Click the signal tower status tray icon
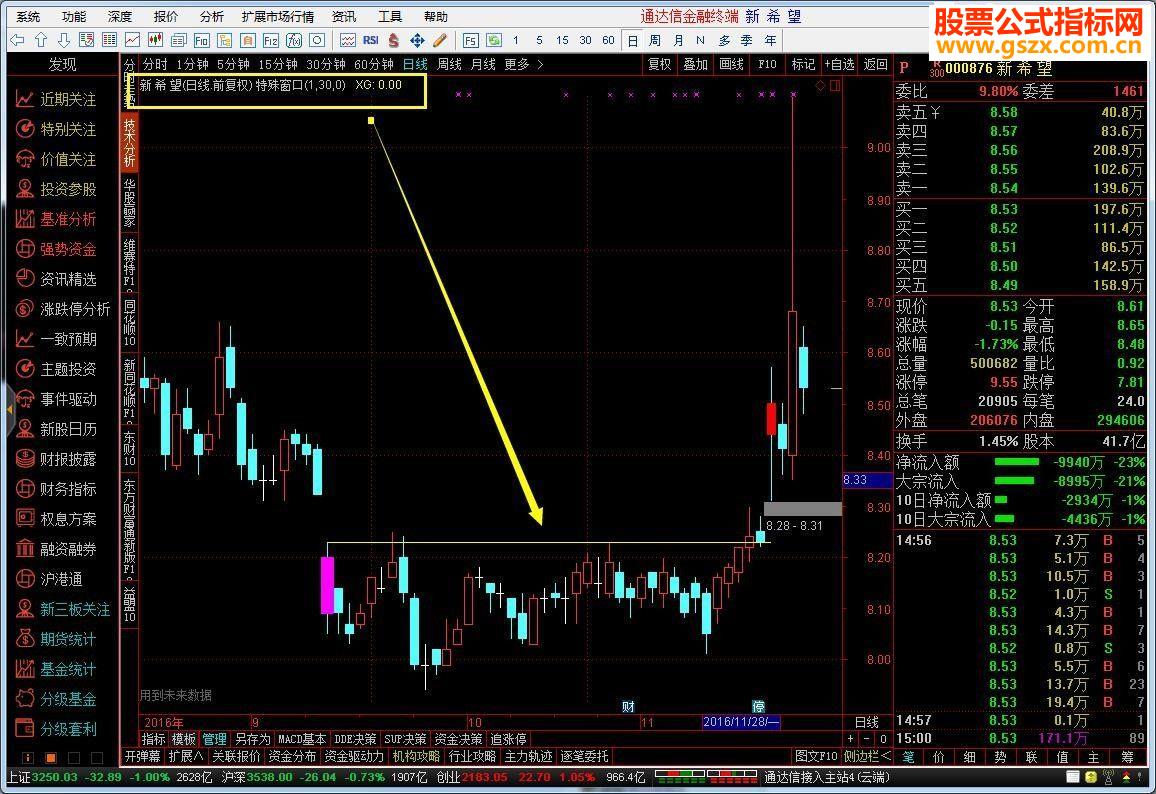 (x=1108, y=777)
